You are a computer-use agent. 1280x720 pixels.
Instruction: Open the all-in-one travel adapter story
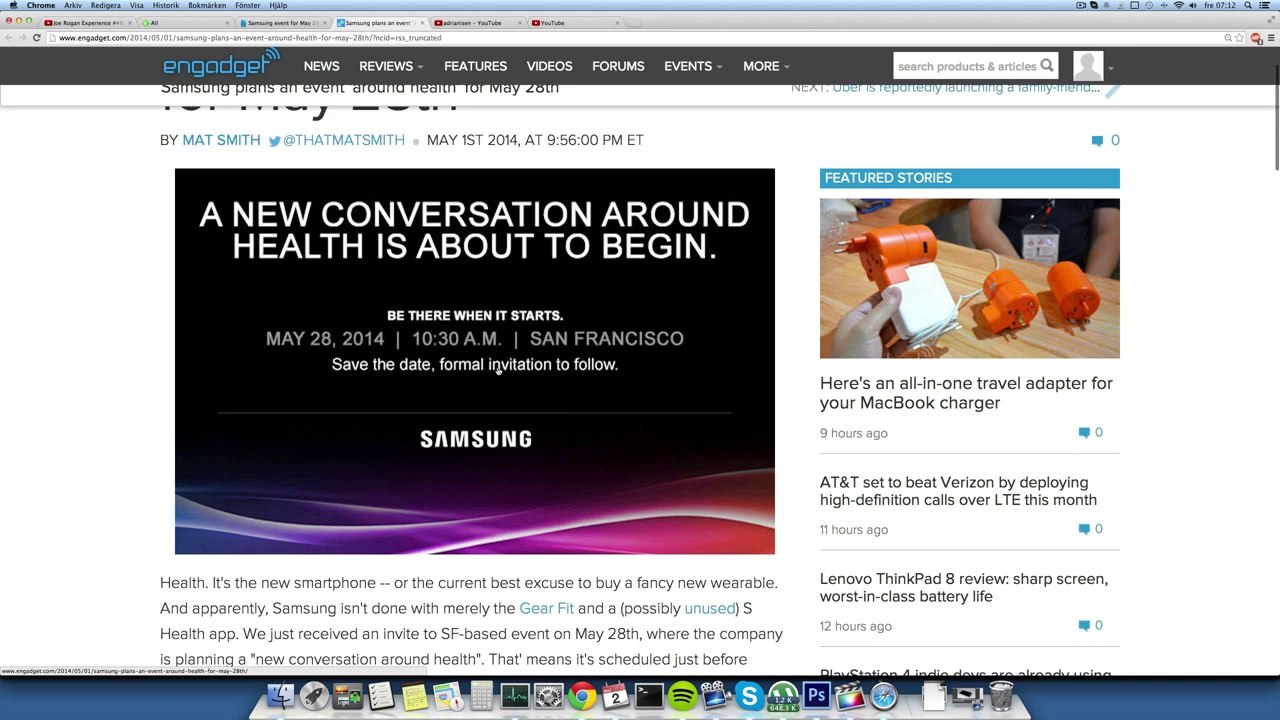click(966, 393)
